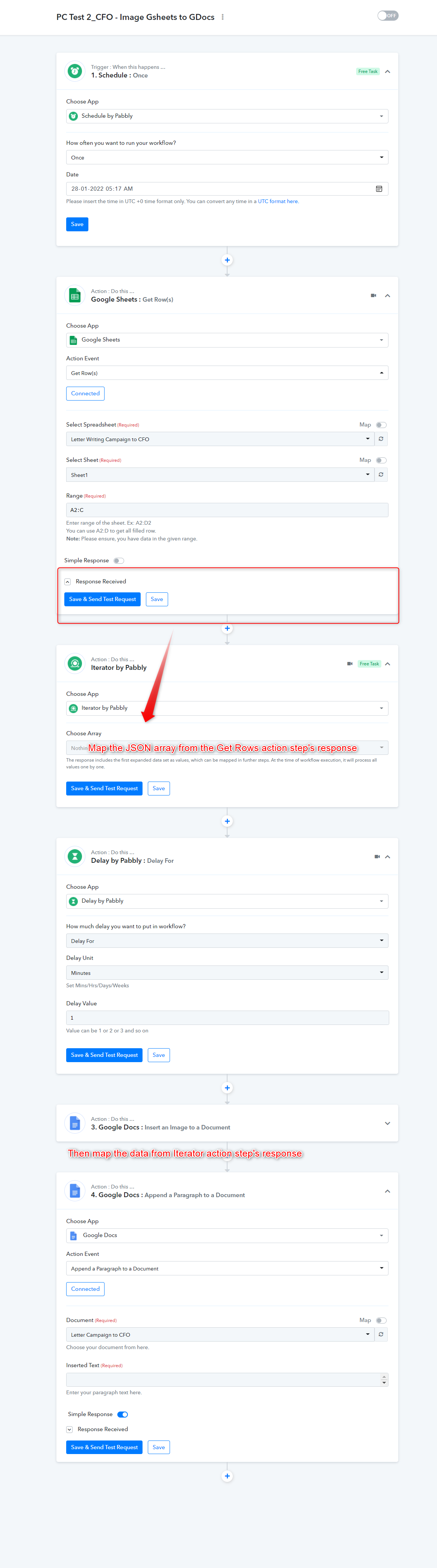Image resolution: width=437 pixels, height=1568 pixels.
Task: Click the Schedule trigger clock icon
Action: (x=75, y=71)
